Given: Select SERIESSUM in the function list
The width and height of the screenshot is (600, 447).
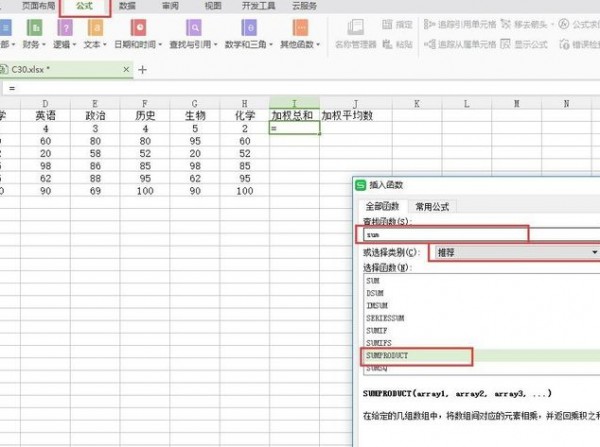Looking at the screenshot, I should click(481, 318).
